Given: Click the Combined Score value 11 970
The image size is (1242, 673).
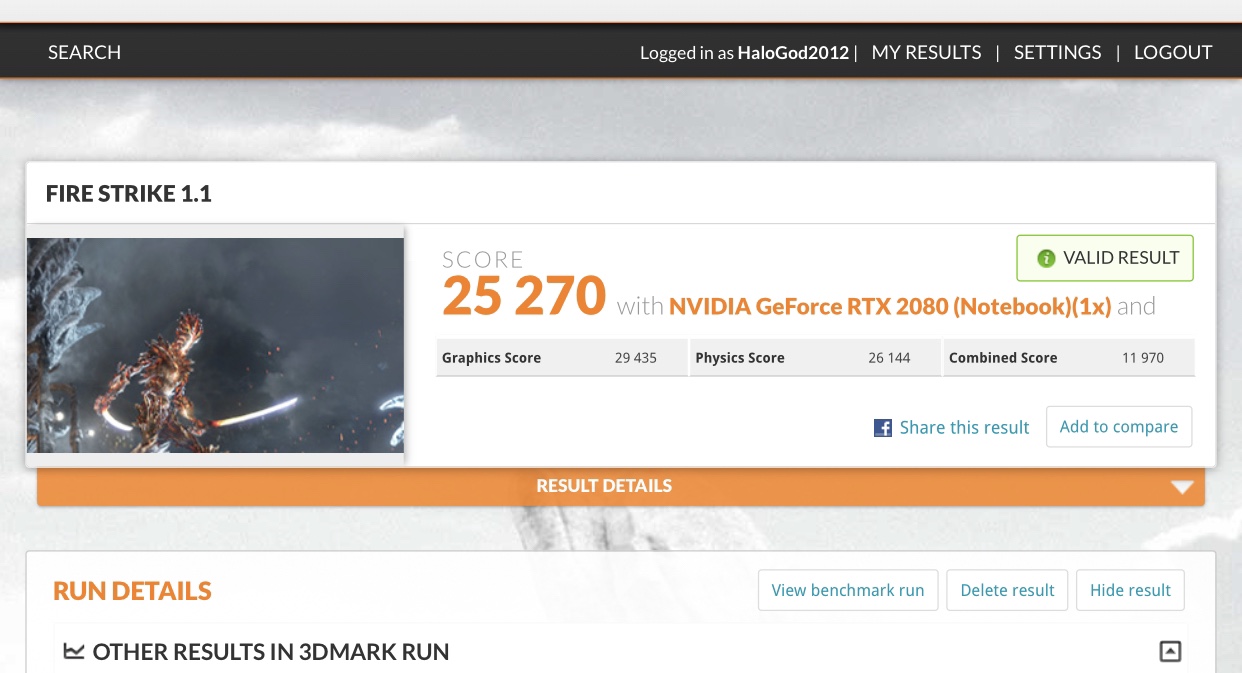Looking at the screenshot, I should pos(1143,358).
